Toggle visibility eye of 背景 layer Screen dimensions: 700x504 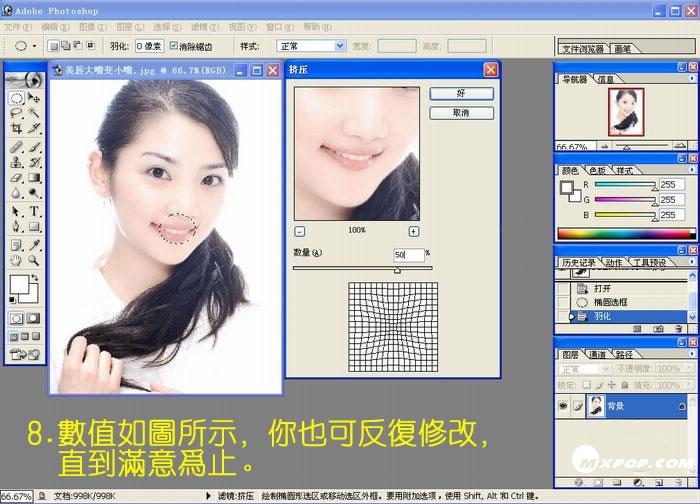563,406
